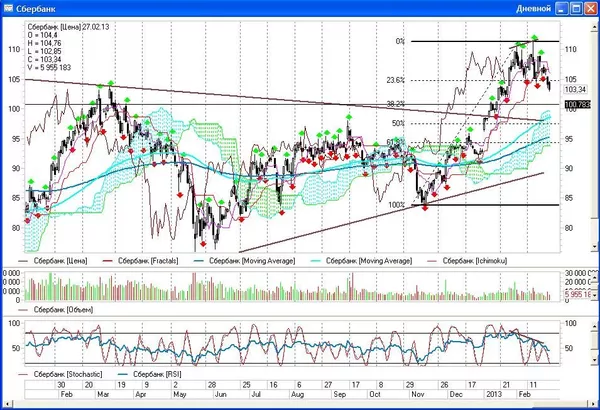Click the Stochastic panel scroll up arrow
This screenshot has width=600, height=410.
pyautogui.click(x=595, y=326)
